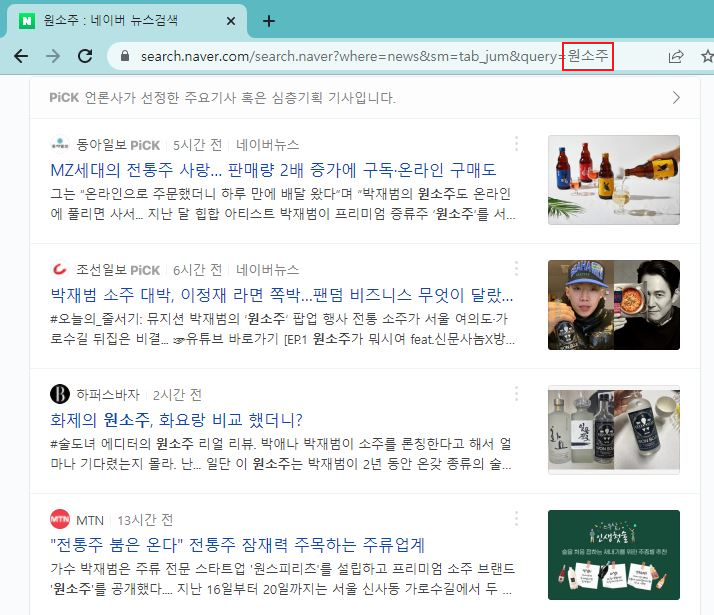The width and height of the screenshot is (714, 615).
Task: Click the 6시간 전 timestamp
Action: (197, 270)
